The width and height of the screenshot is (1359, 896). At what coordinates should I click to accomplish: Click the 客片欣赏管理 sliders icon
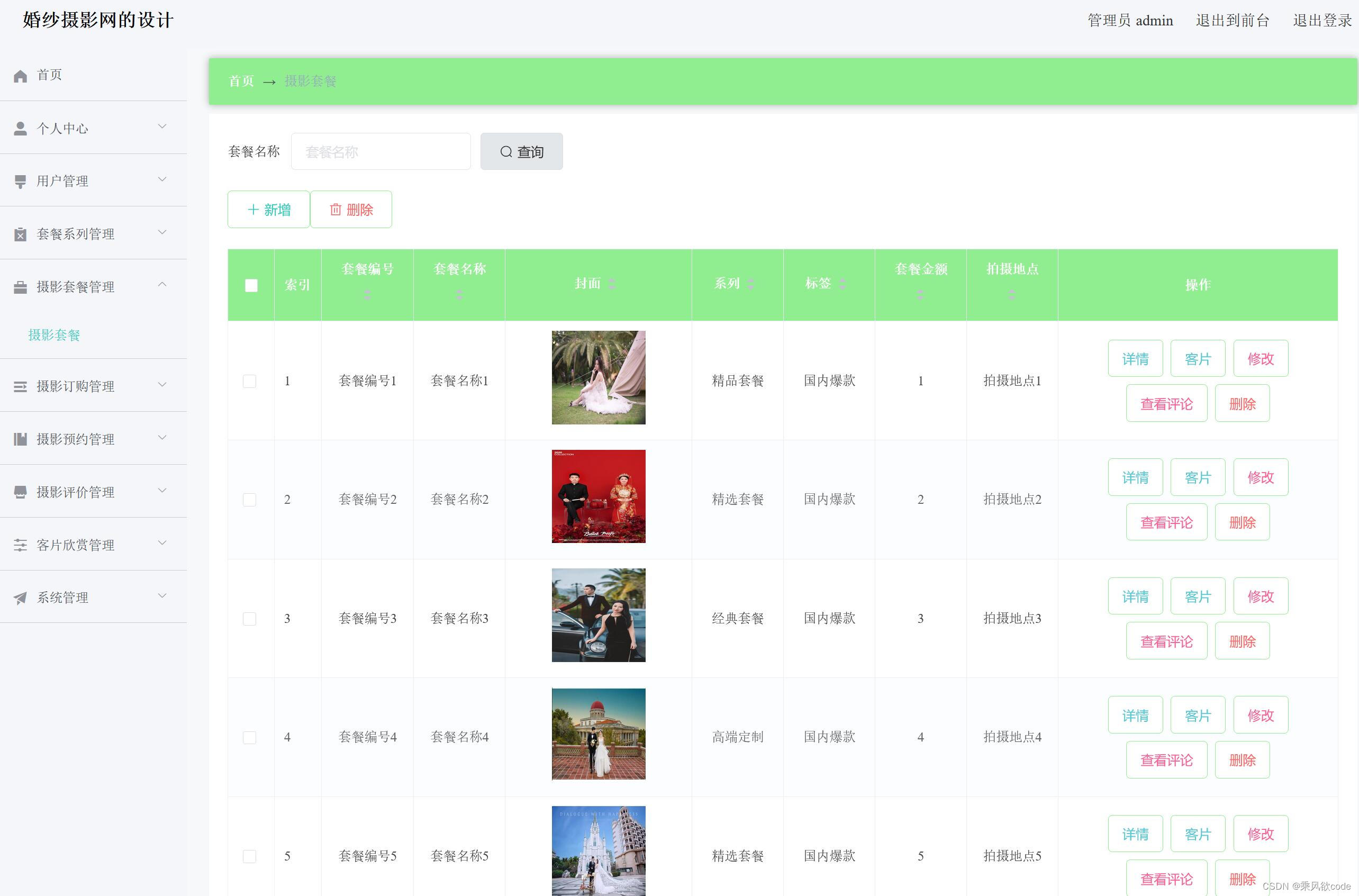click(21, 545)
